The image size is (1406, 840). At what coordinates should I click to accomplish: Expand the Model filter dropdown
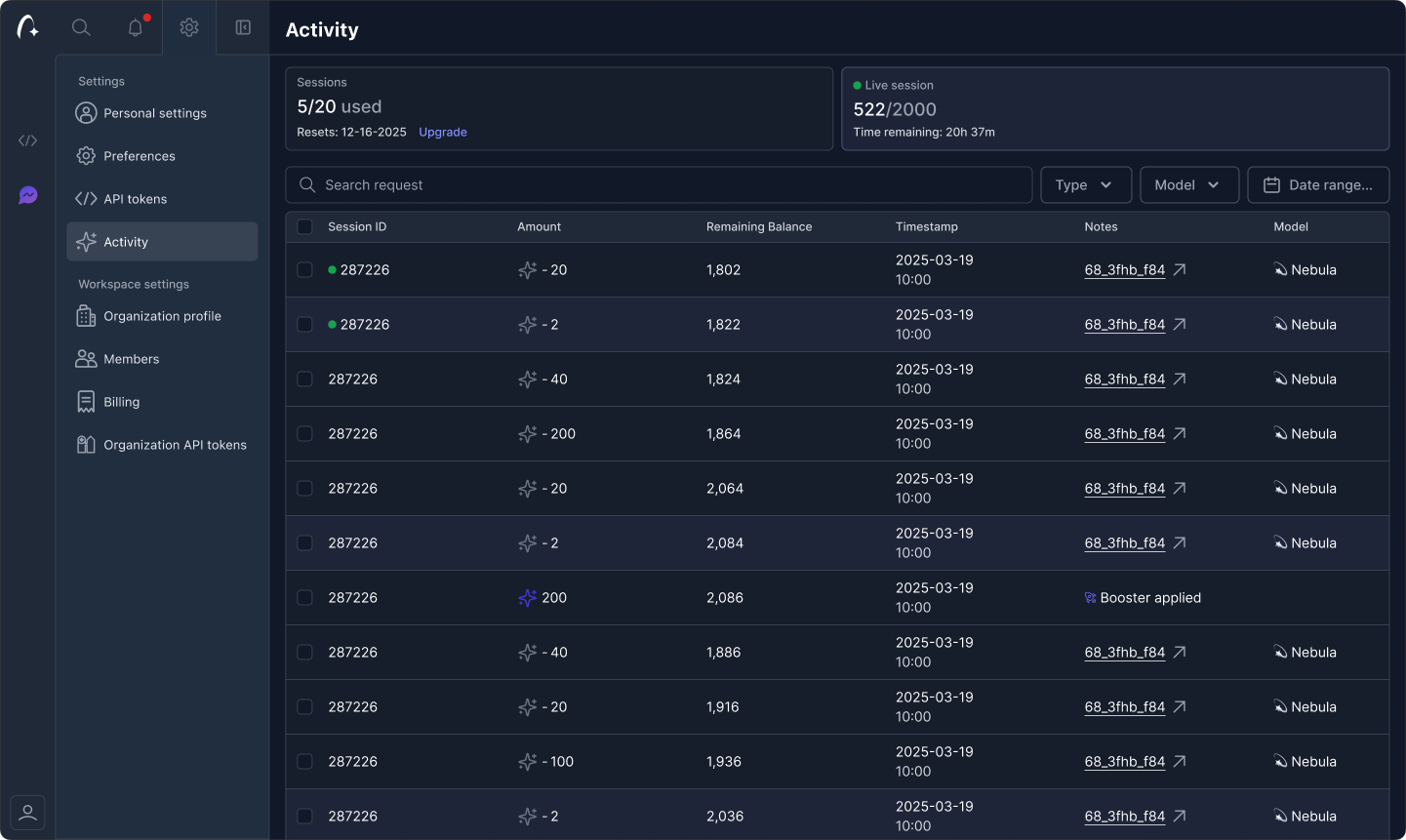tap(1189, 184)
